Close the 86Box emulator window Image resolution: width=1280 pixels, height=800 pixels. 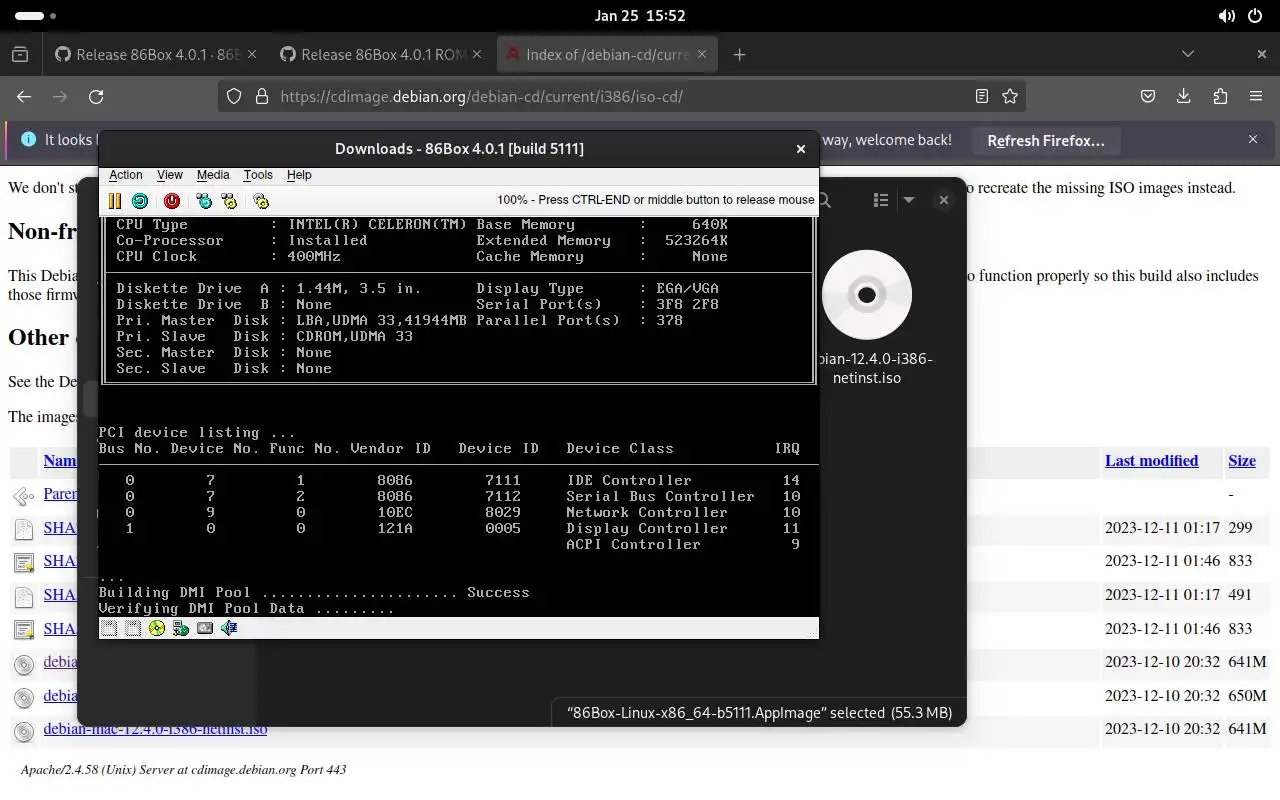pyautogui.click(x=800, y=149)
